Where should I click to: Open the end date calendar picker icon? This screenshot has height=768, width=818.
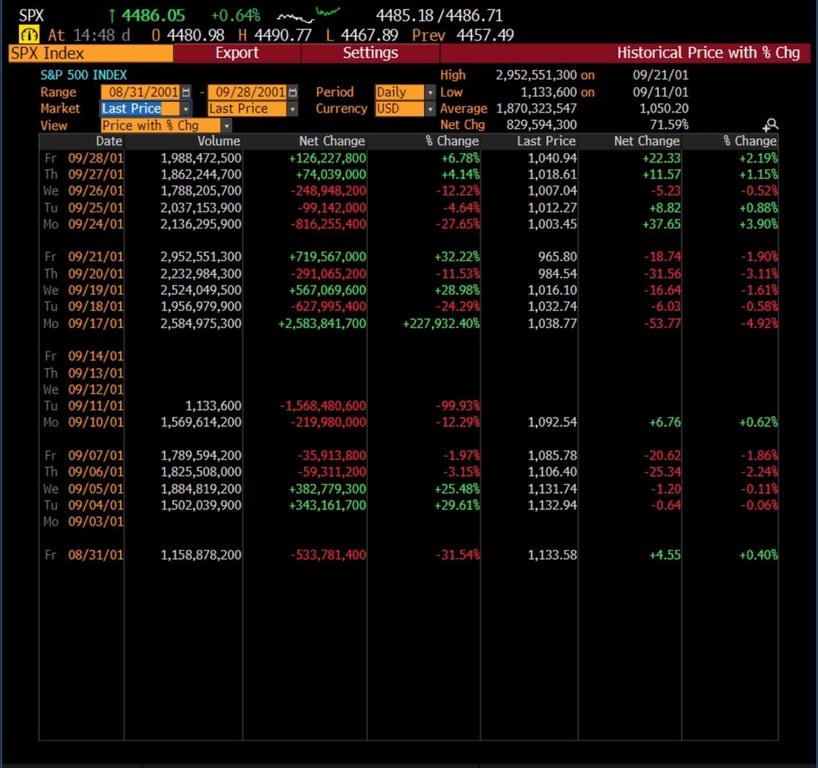pos(293,92)
